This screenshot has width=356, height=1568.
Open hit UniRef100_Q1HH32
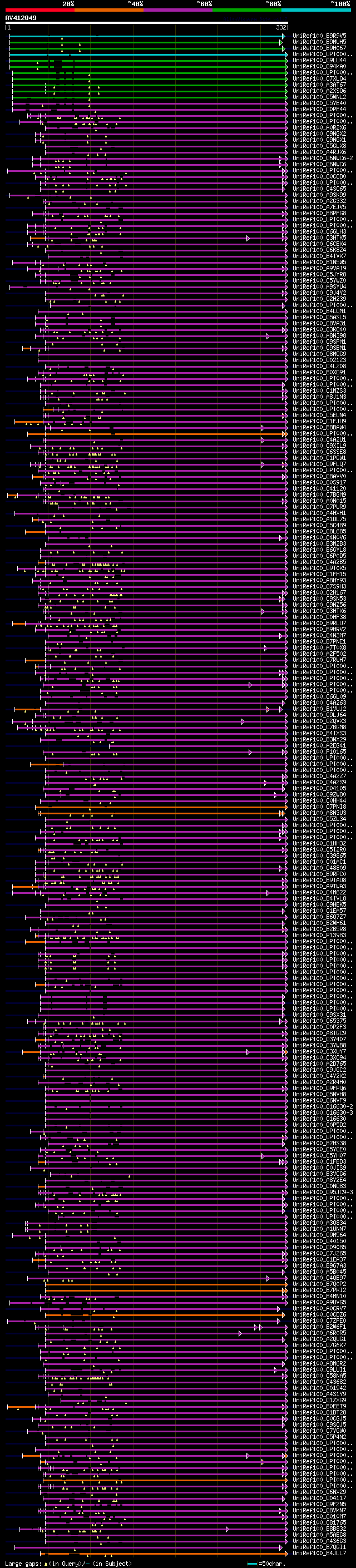[319, 843]
